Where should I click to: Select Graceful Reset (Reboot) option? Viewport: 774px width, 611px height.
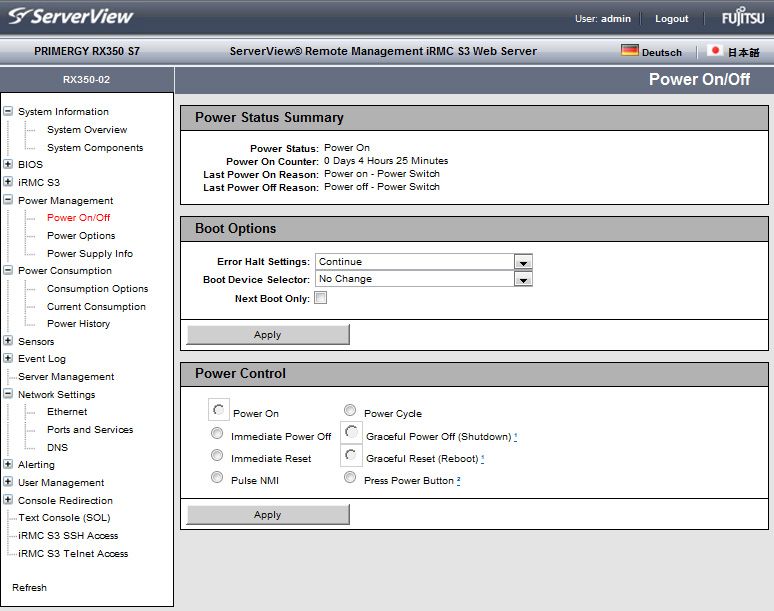[x=351, y=455]
